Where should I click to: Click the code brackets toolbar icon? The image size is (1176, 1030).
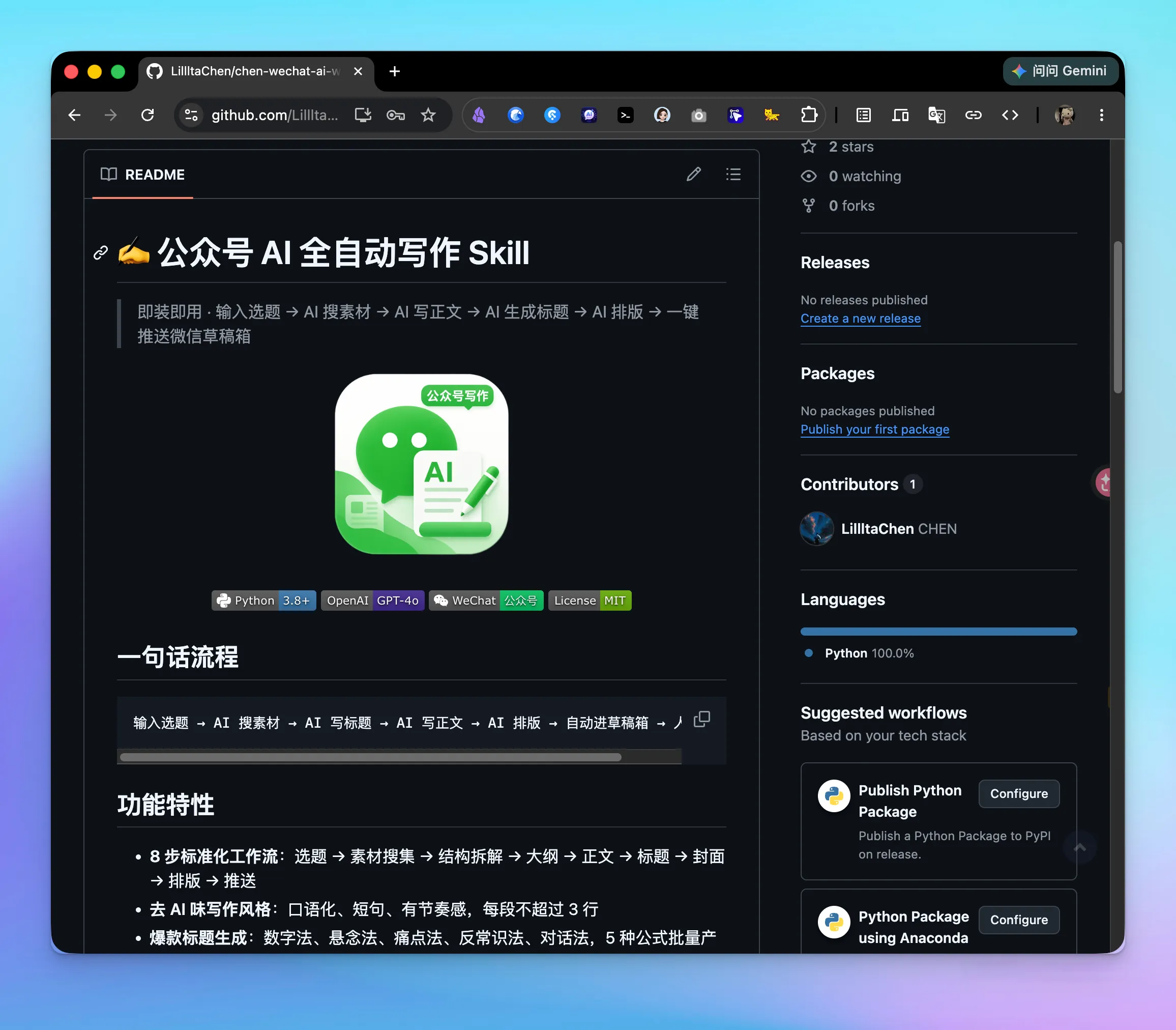1010,115
